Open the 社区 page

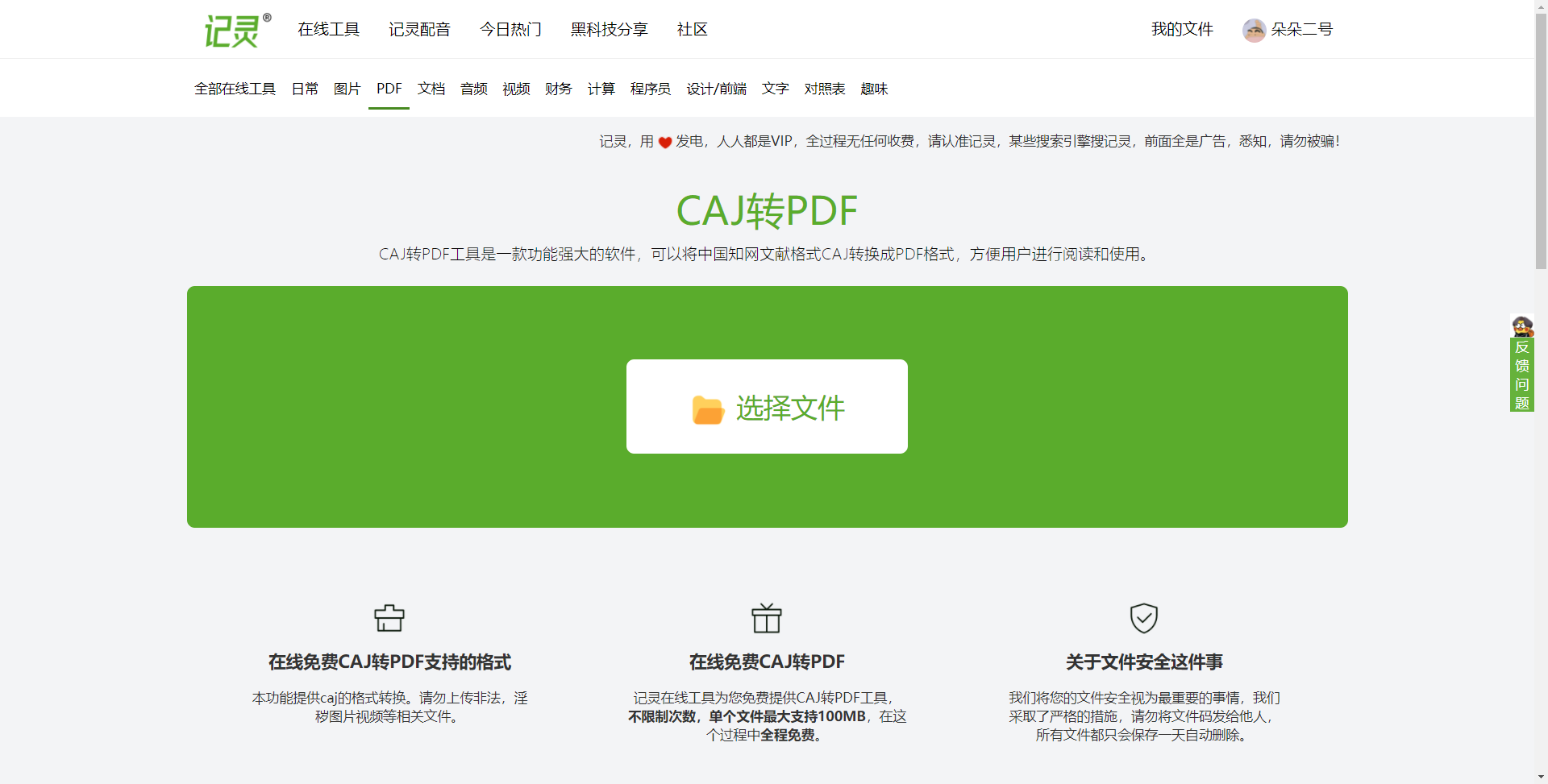tap(691, 29)
